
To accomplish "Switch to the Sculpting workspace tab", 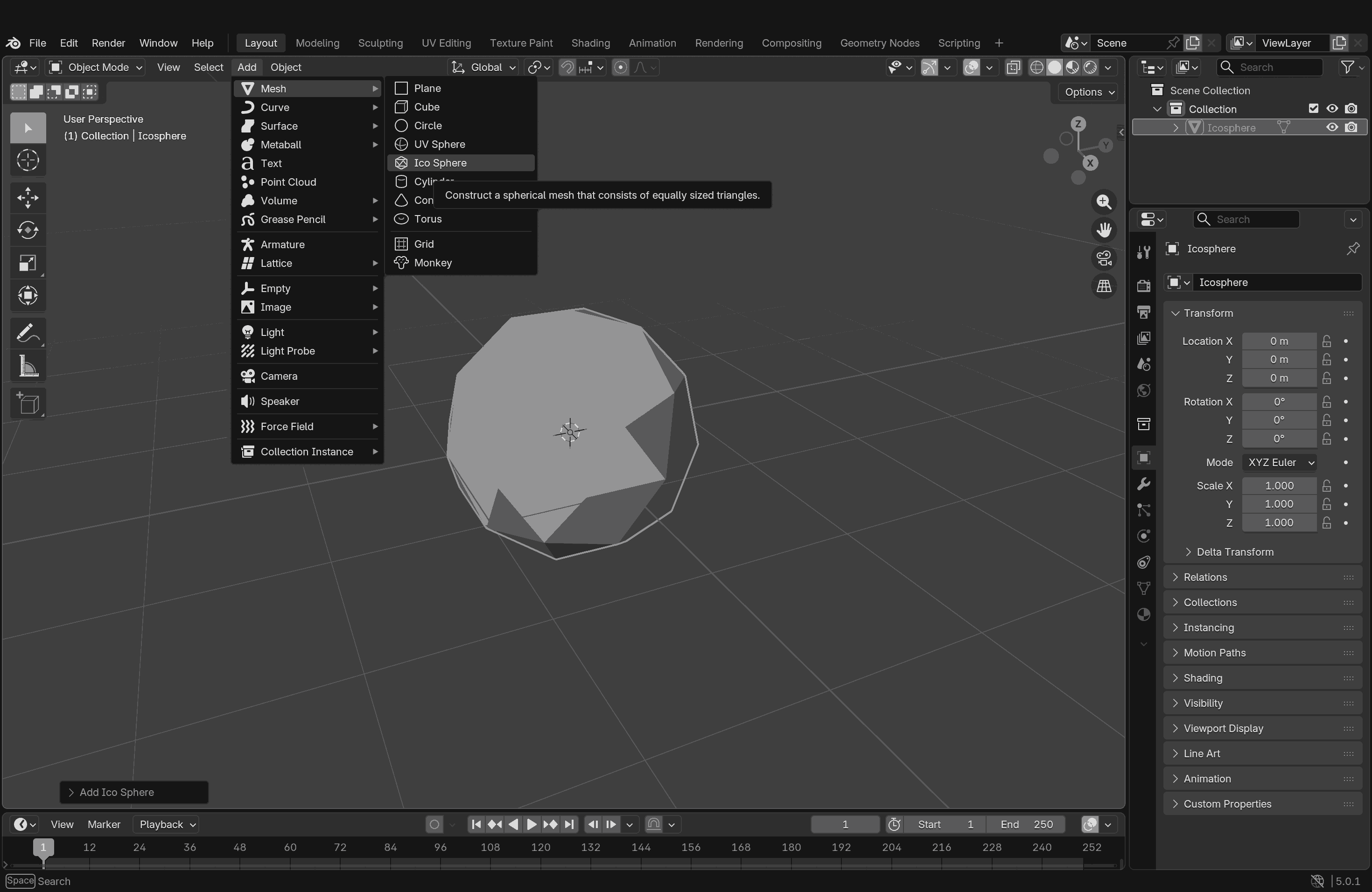I will [380, 43].
